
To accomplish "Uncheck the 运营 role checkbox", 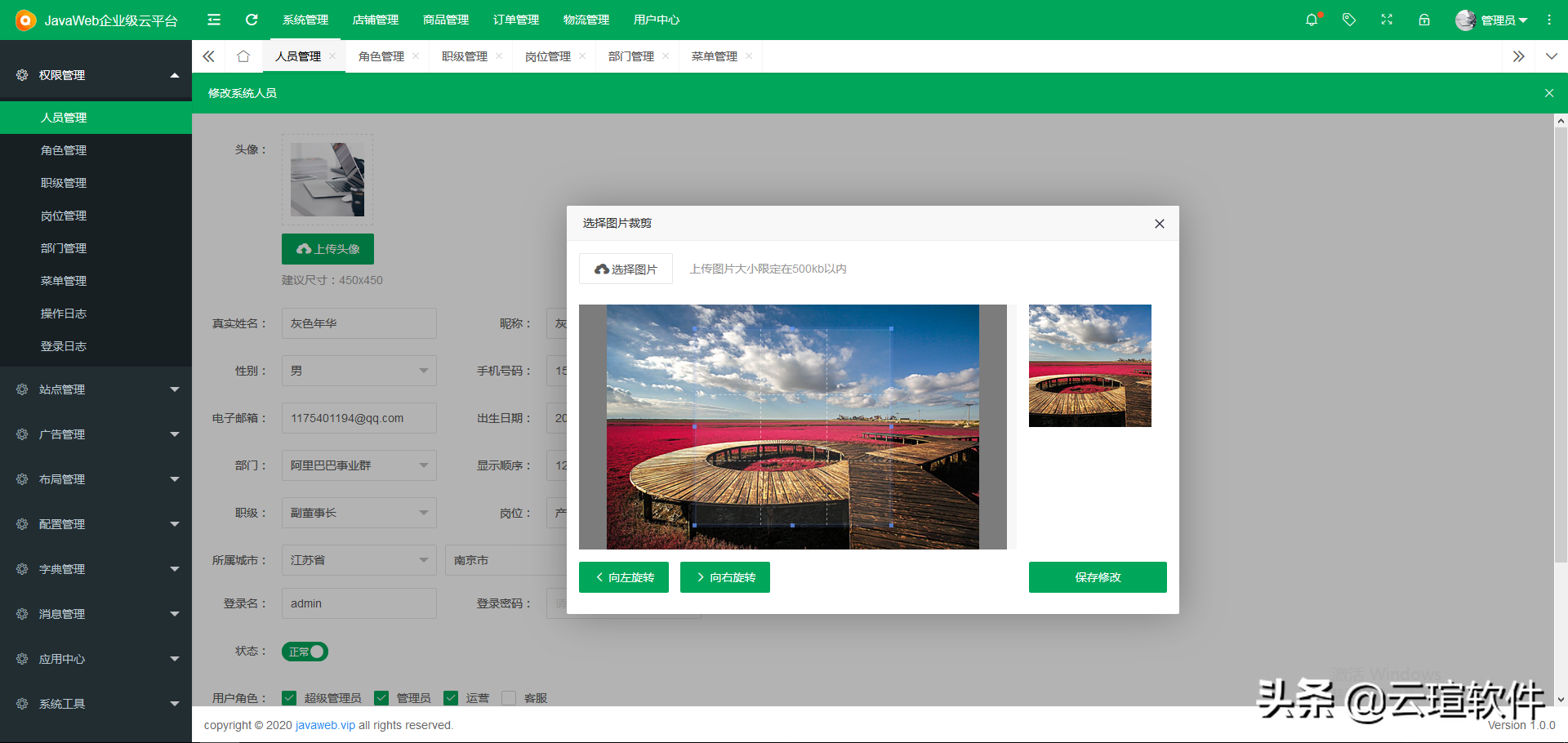I will (451, 698).
